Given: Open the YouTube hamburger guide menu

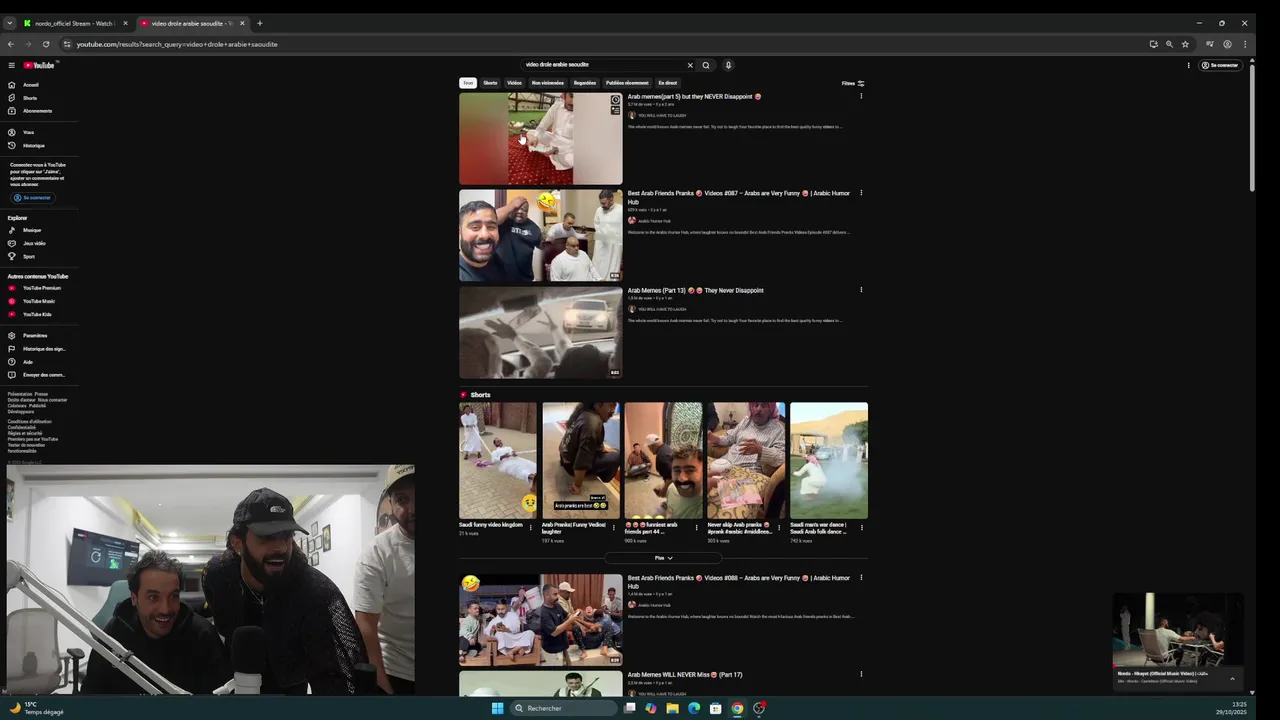Looking at the screenshot, I should (x=11, y=65).
